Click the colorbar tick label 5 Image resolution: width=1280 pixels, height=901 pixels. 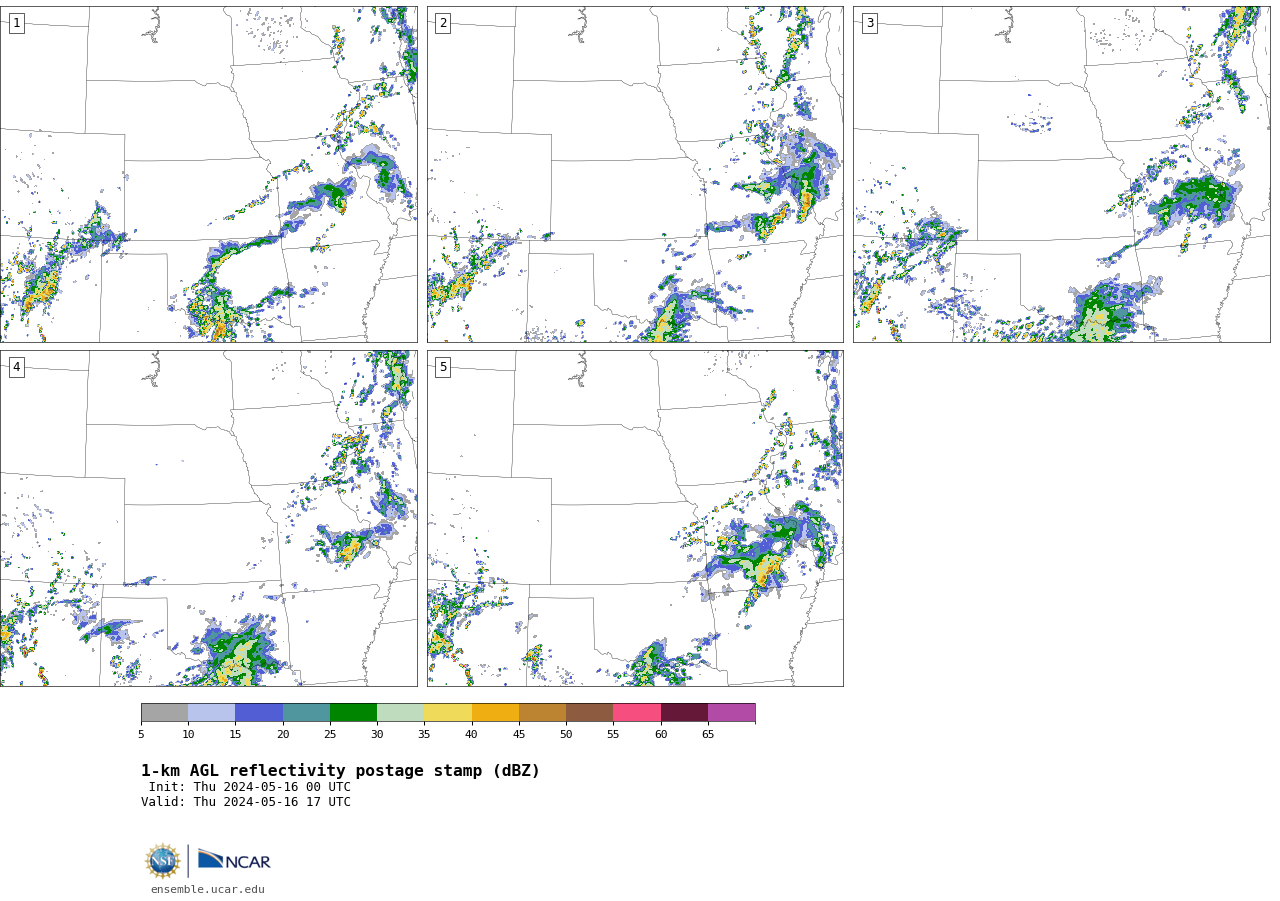click(x=141, y=735)
